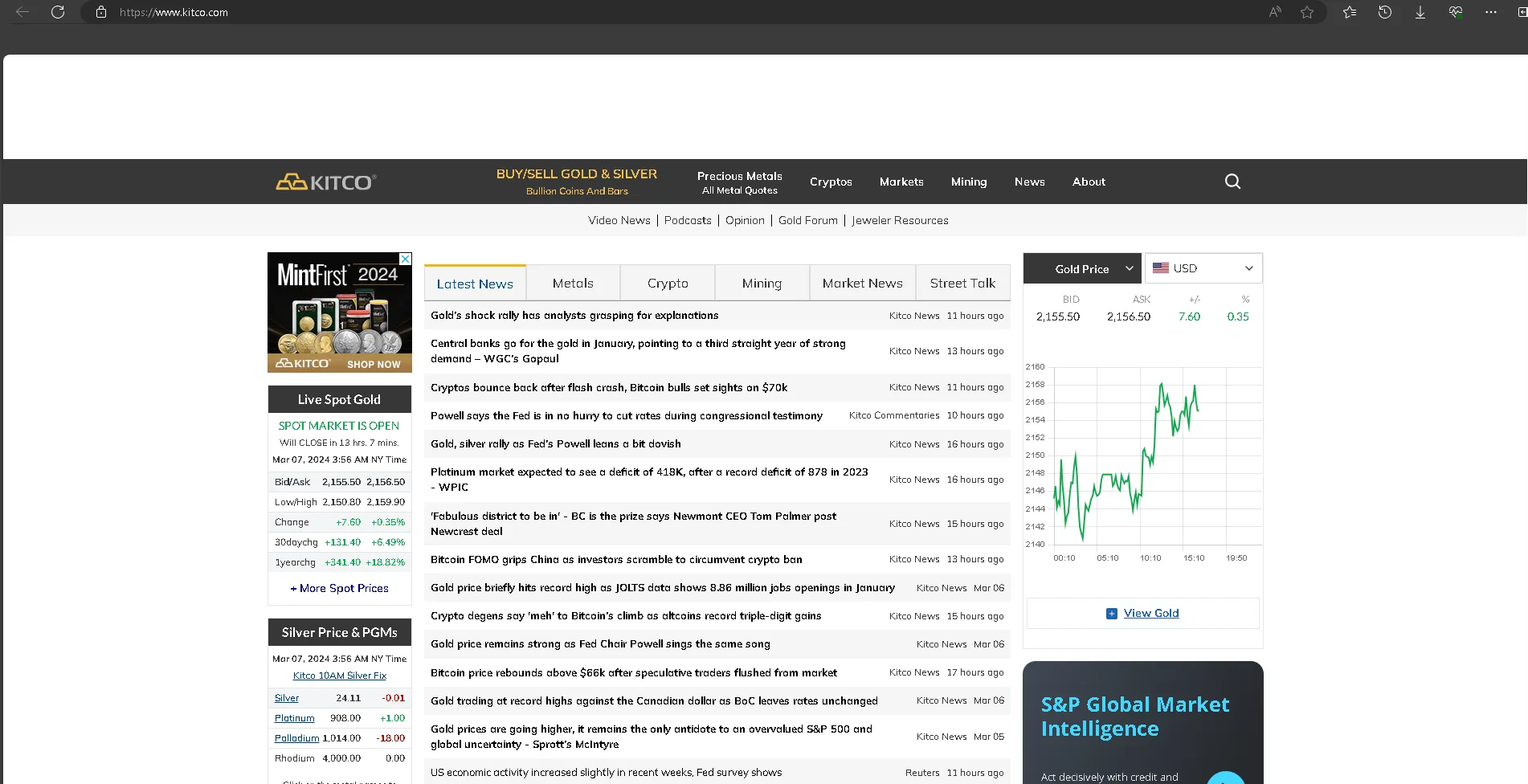Image resolution: width=1528 pixels, height=784 pixels.
Task: Open the View Gold chart link
Action: [x=1151, y=613]
